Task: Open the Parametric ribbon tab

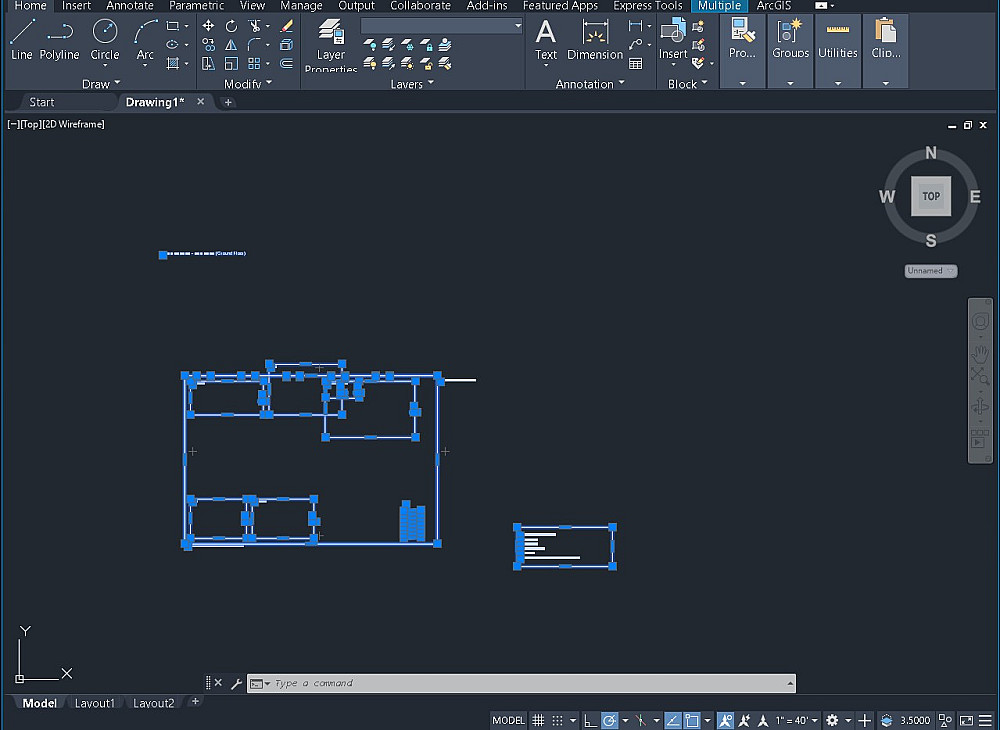Action: click(x=196, y=6)
